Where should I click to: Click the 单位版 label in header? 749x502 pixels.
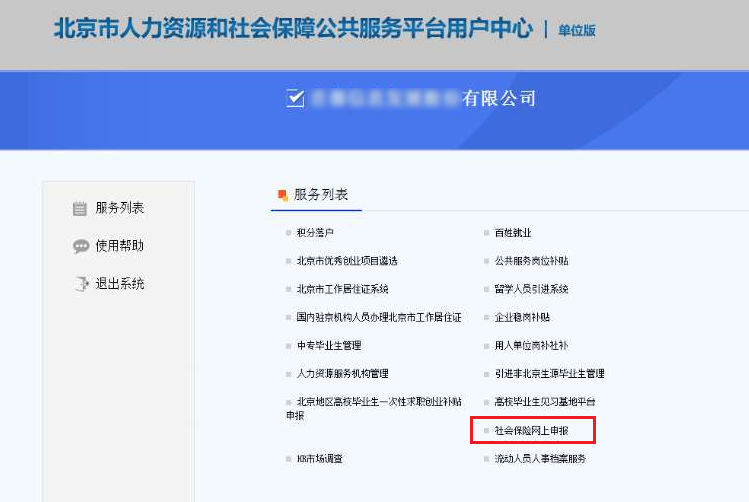pyautogui.click(x=576, y=30)
